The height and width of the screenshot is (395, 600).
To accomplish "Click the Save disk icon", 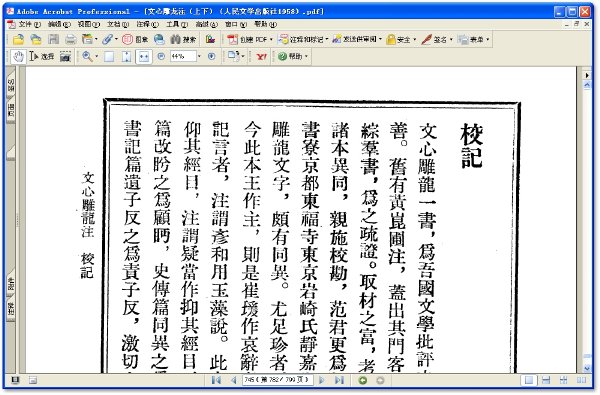I will point(54,39).
